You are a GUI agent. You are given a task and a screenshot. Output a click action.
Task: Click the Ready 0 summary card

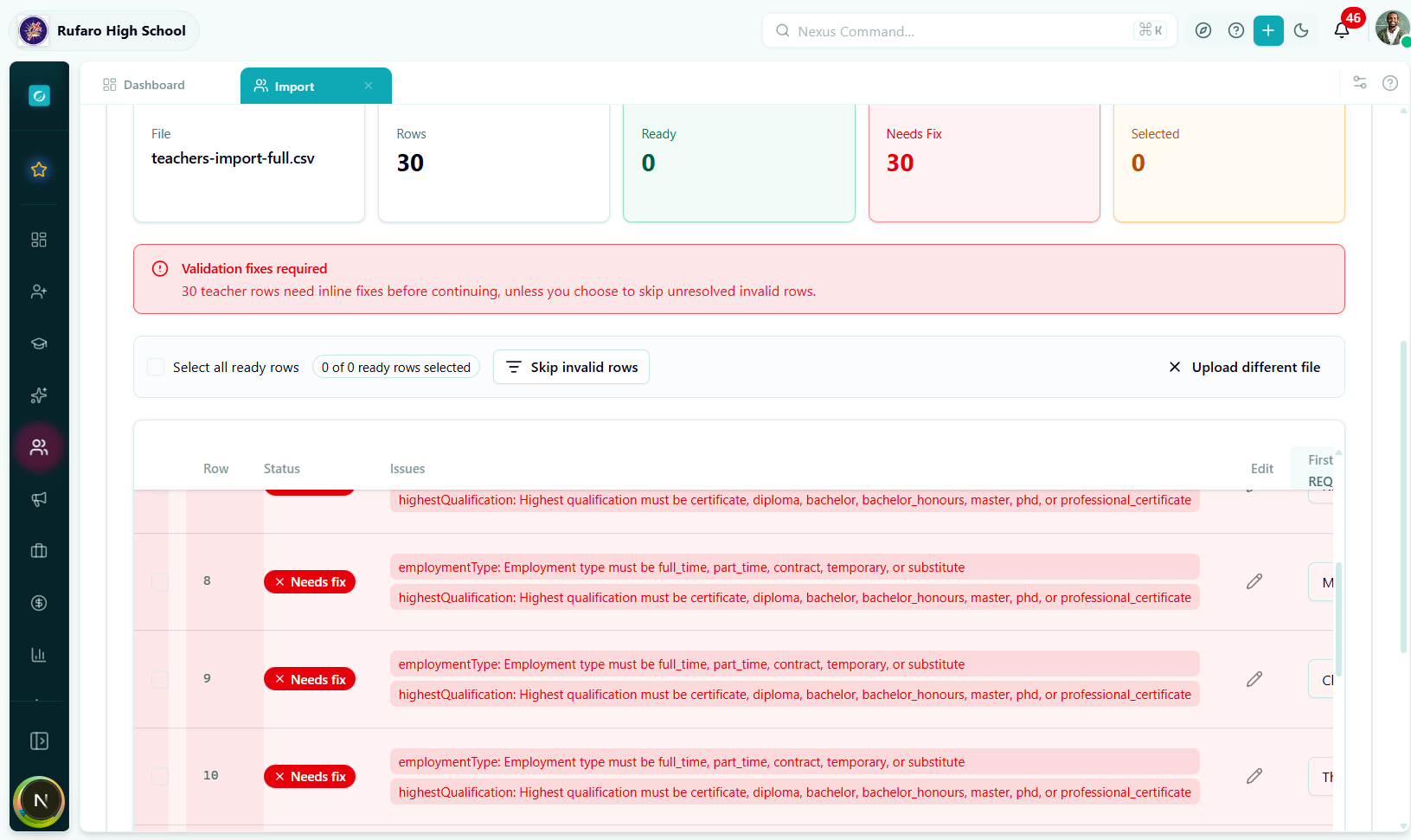740,163
